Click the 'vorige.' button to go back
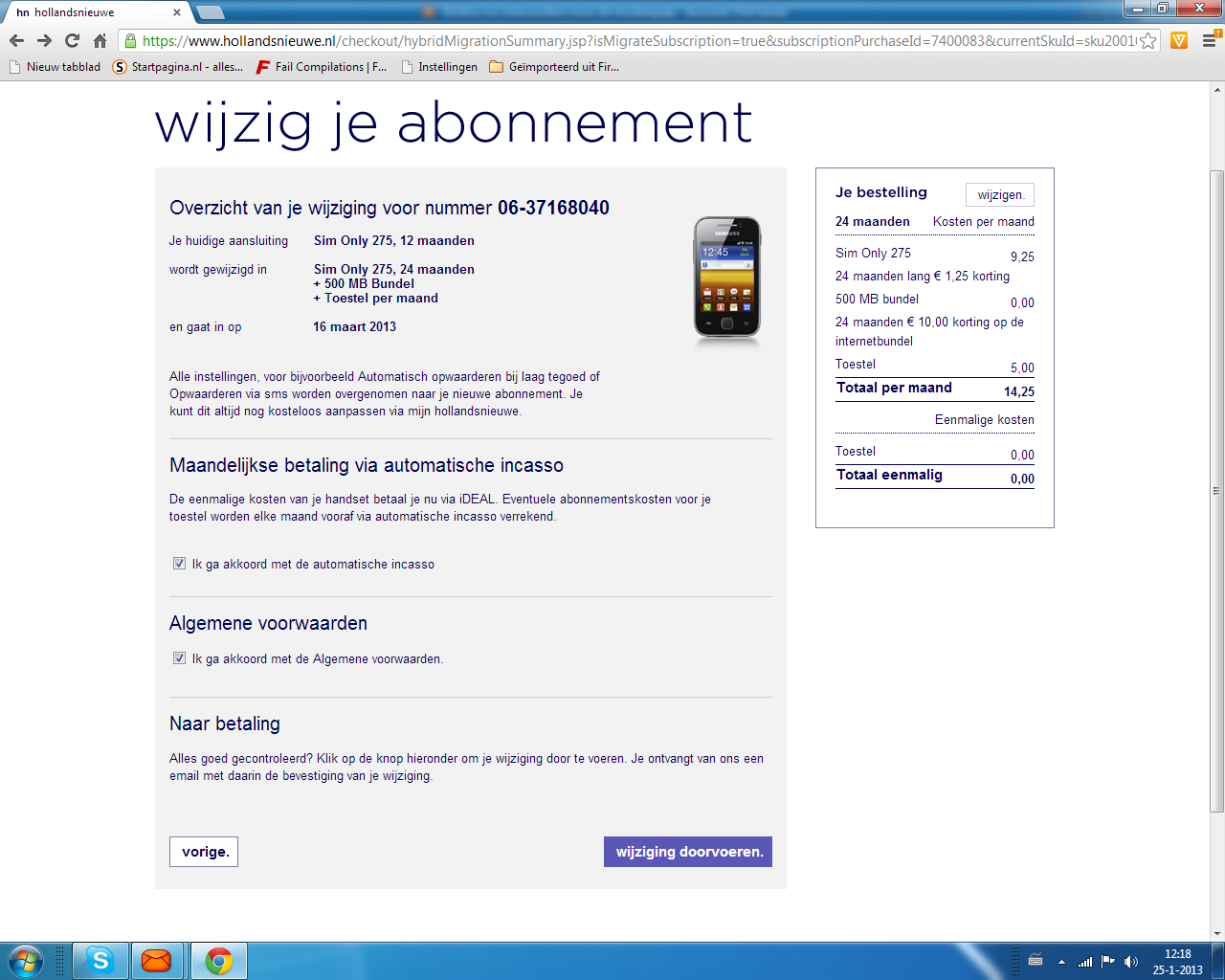 click(x=204, y=852)
